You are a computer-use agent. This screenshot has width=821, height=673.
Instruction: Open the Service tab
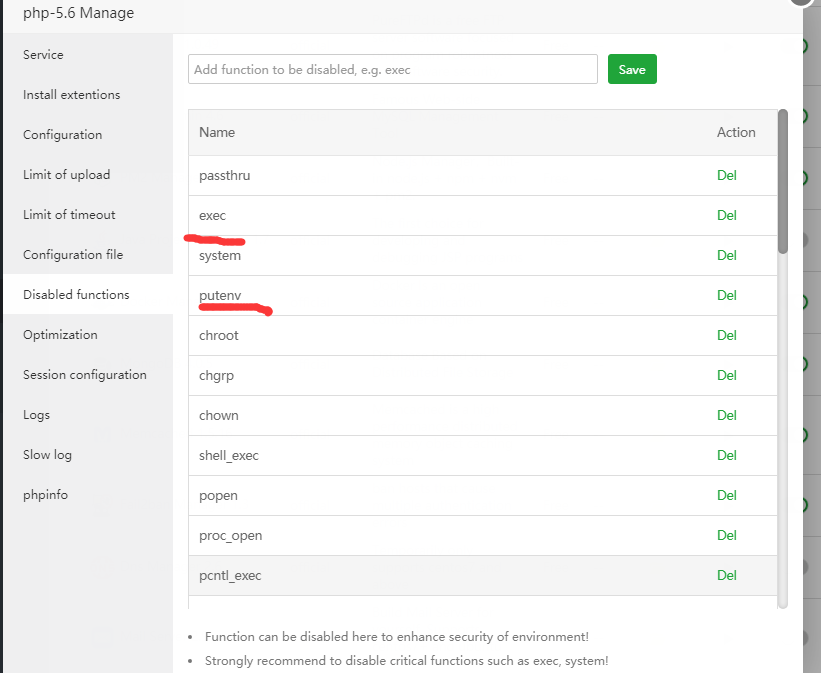pyautogui.click(x=43, y=55)
